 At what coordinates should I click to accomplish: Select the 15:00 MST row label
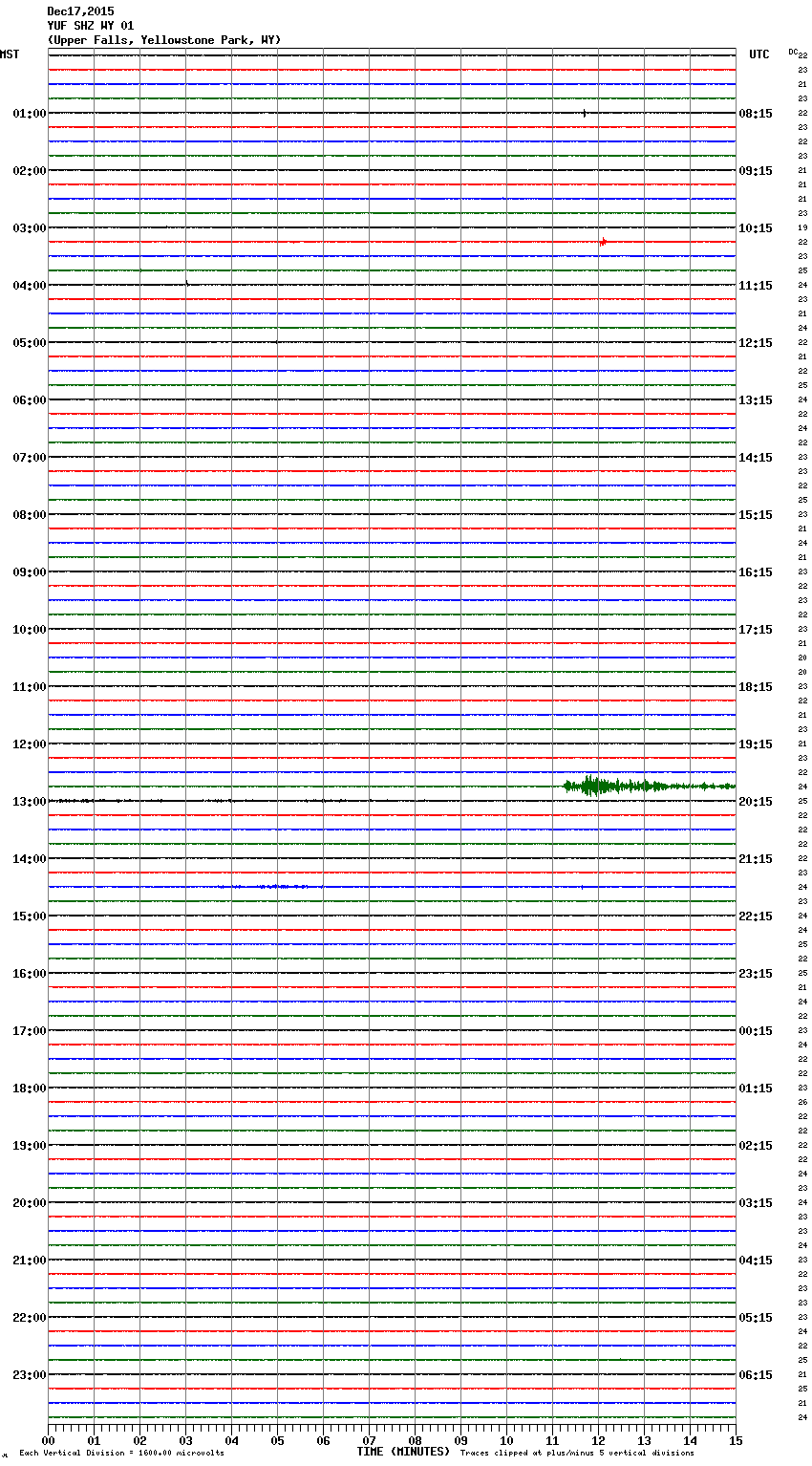coord(29,916)
